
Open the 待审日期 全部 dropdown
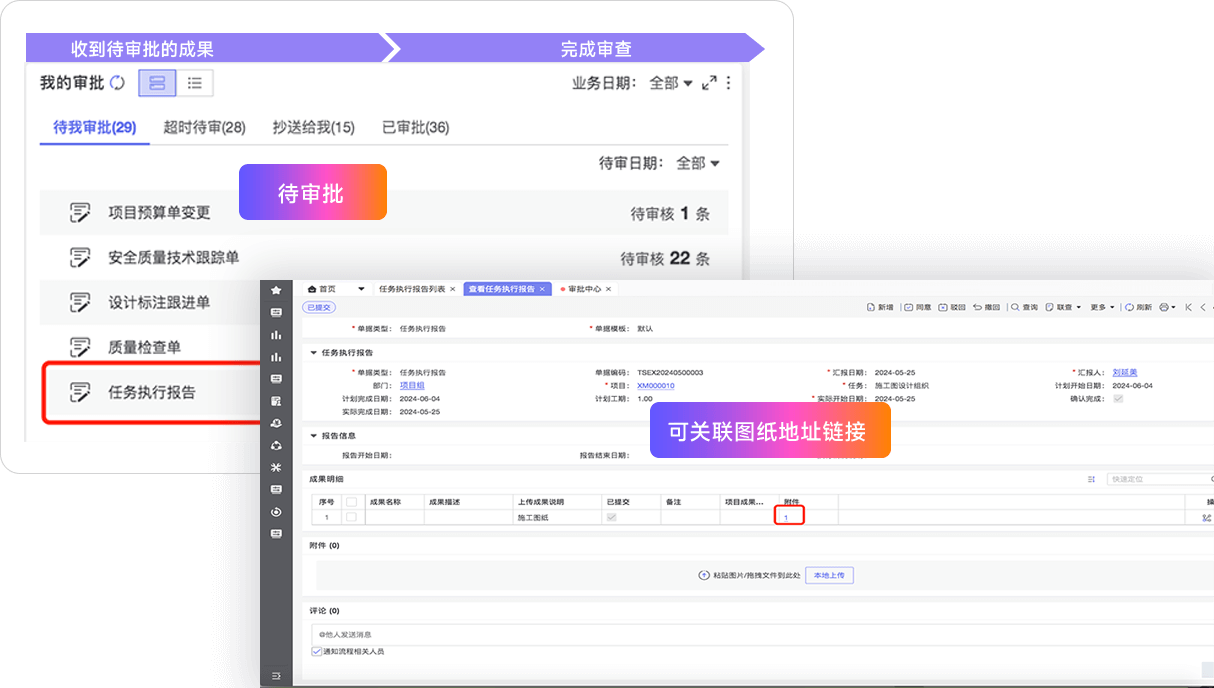click(698, 163)
